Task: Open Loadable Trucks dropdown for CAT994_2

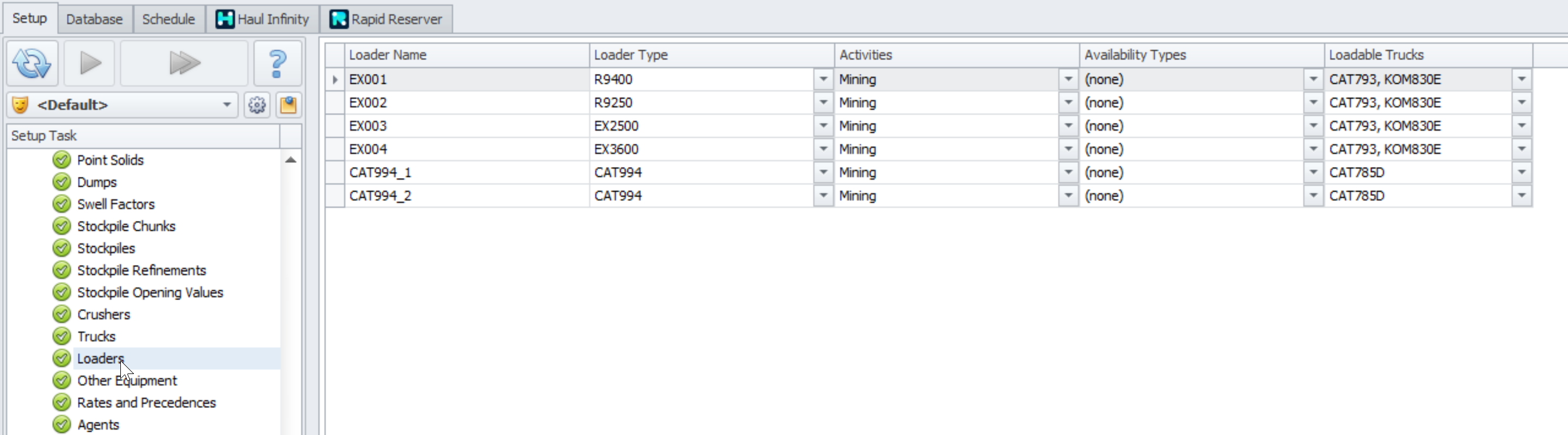Action: [x=1521, y=196]
